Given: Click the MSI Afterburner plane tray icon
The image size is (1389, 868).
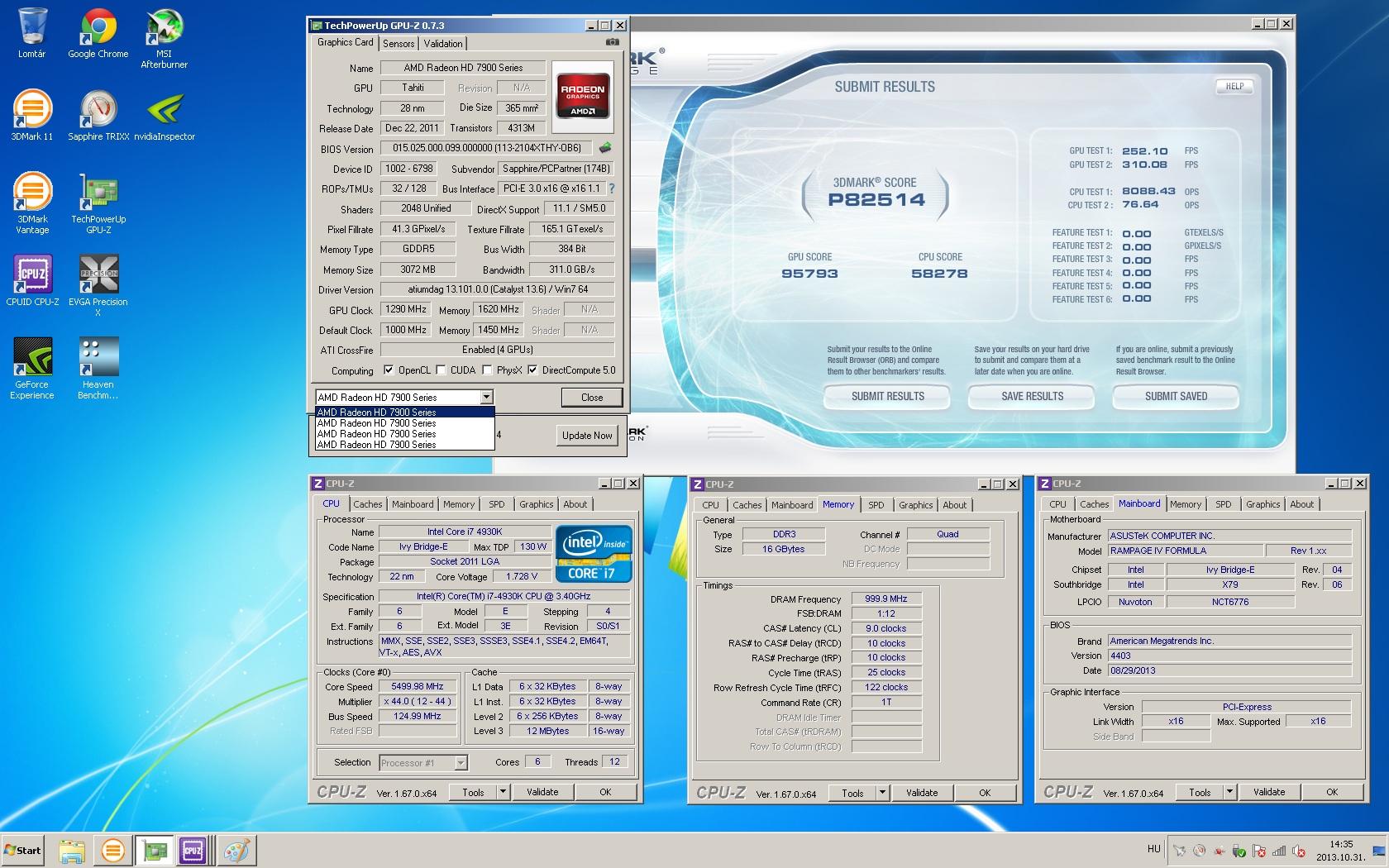Looking at the screenshot, I should [x=1179, y=850].
